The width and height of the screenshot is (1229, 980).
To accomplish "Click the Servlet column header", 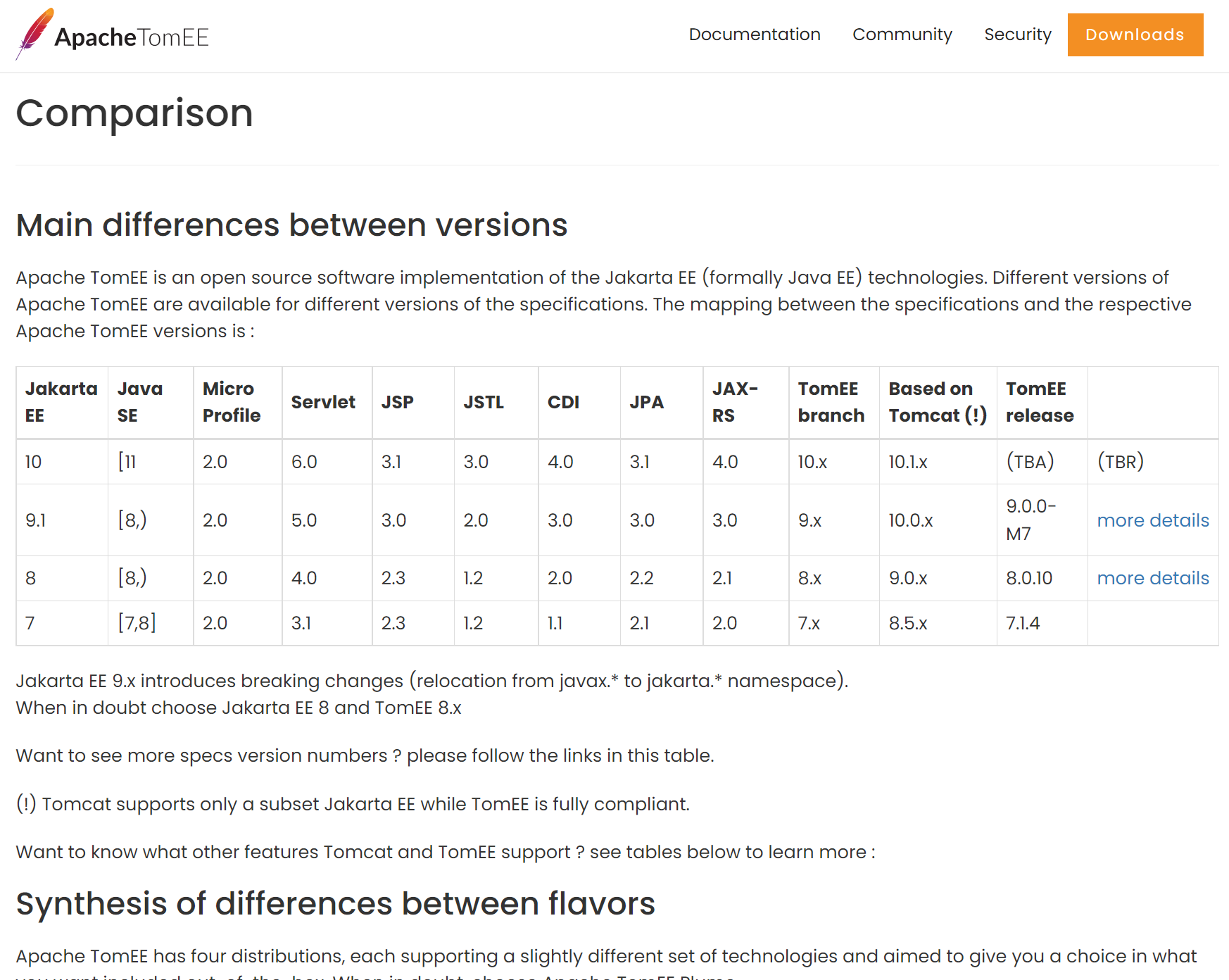I will 327,402.
